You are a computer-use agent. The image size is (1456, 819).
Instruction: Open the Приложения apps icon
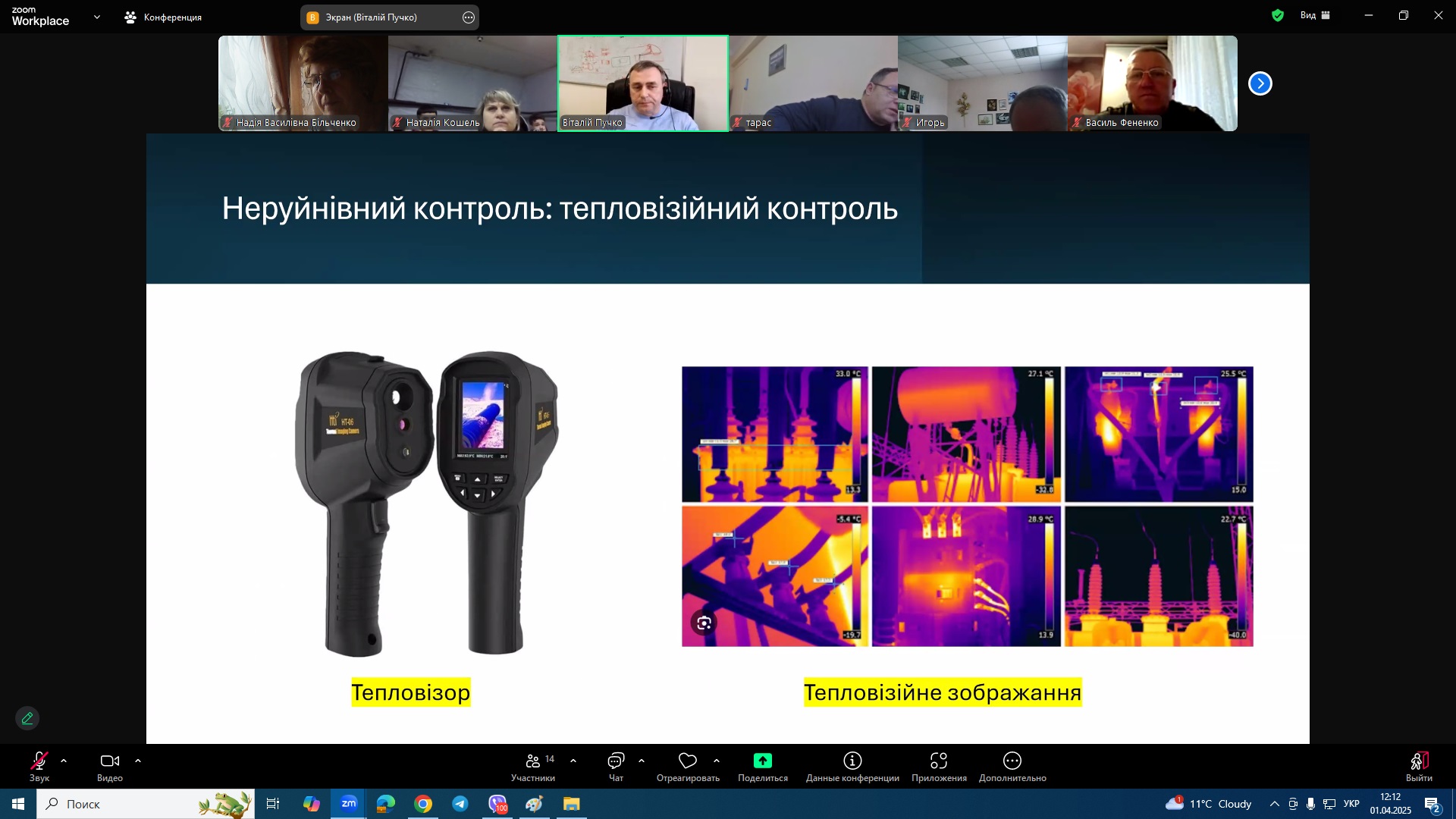click(939, 761)
